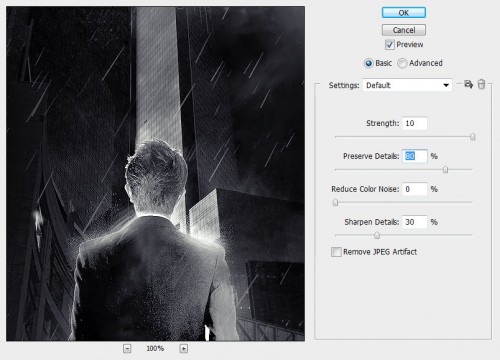
Task: Toggle the Preview checkbox
Action: click(x=389, y=45)
